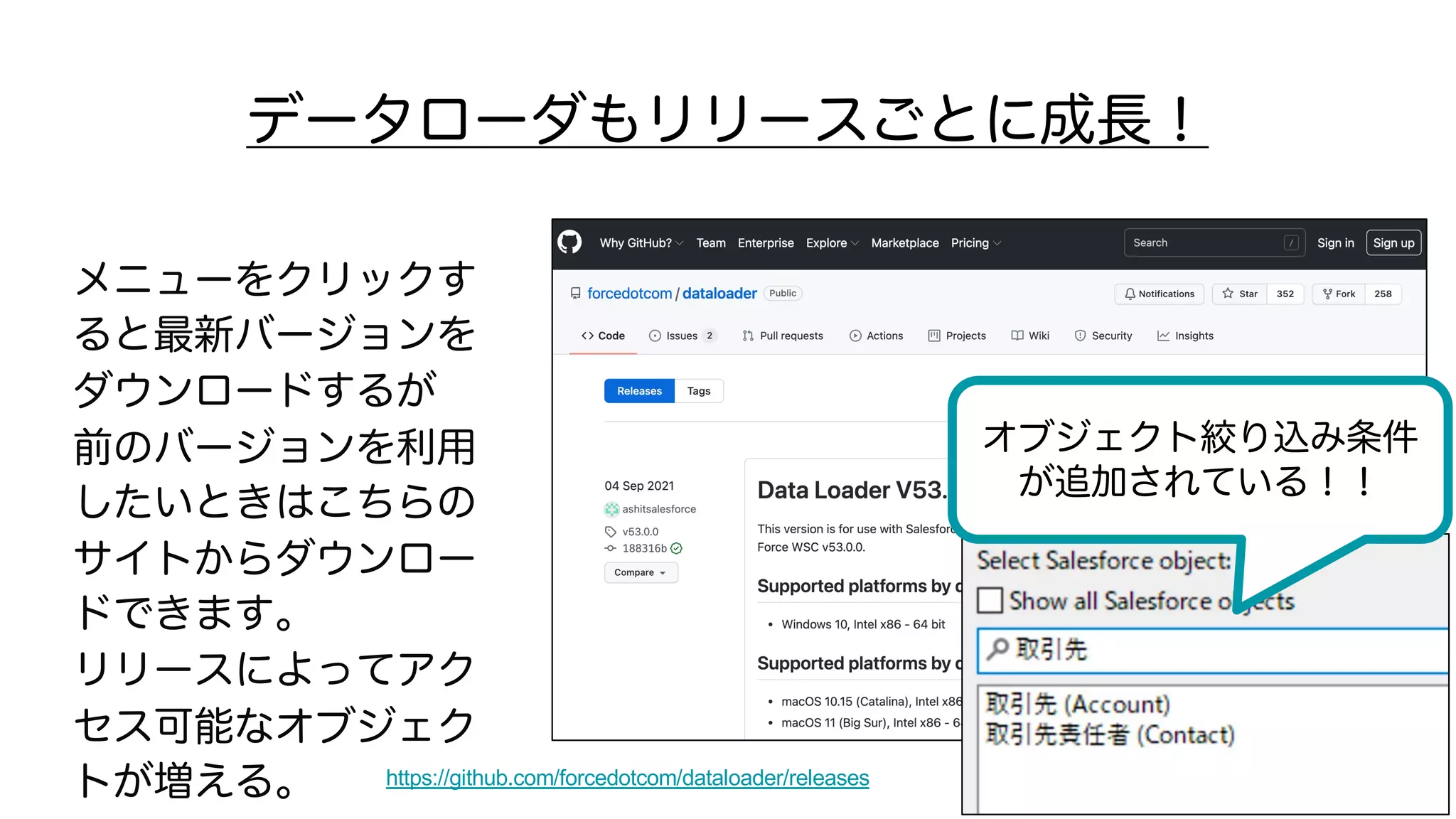Click Windows 10, Intel x86 - 64 bit
1456x819 pixels.
coord(863,624)
